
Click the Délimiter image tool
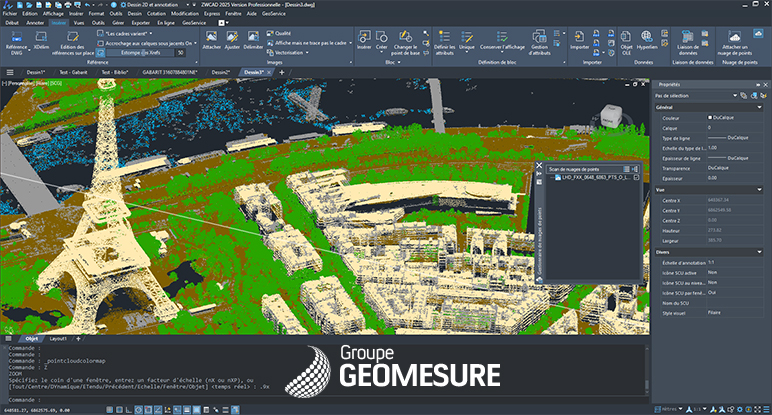(x=253, y=37)
